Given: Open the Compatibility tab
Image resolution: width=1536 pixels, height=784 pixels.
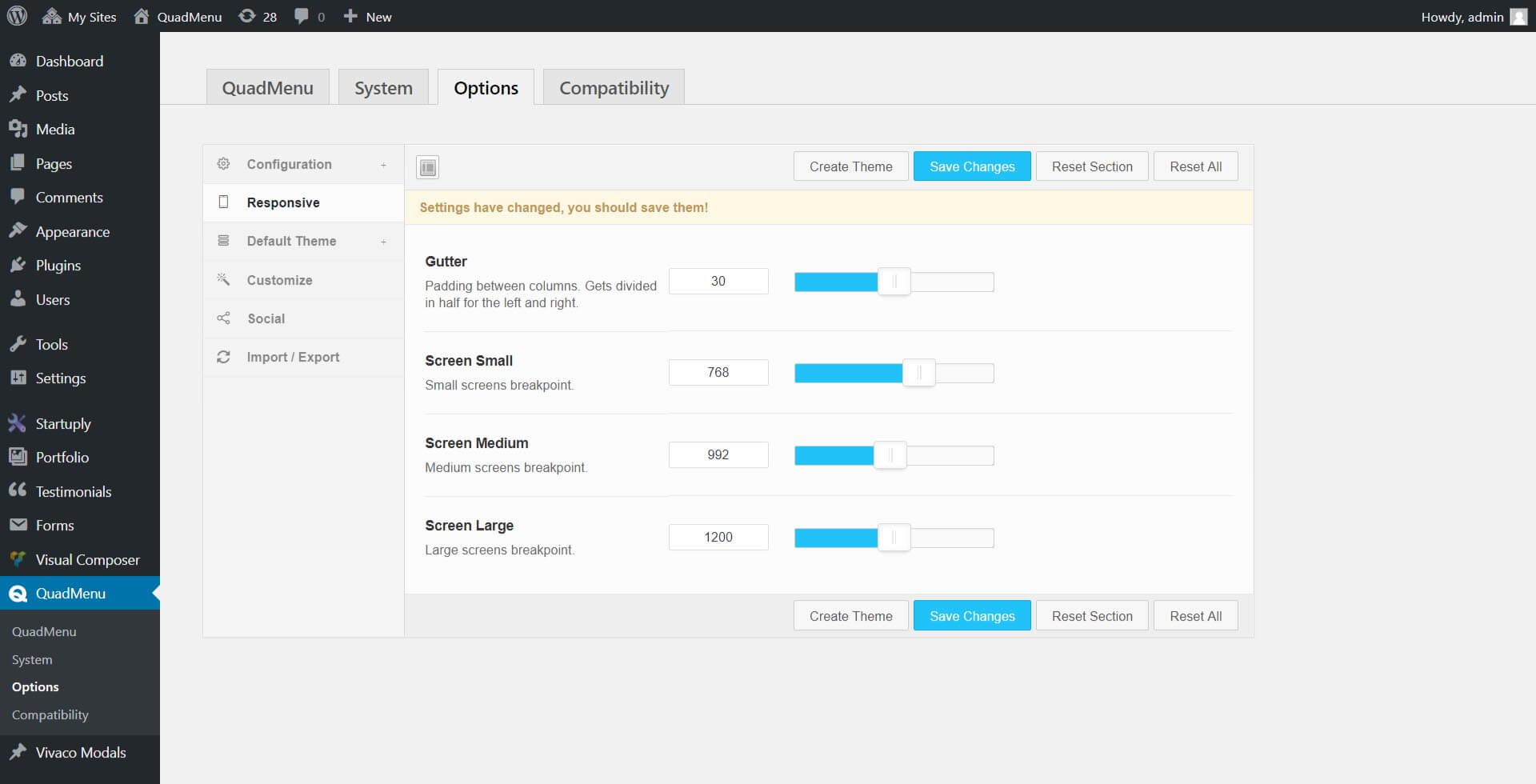Looking at the screenshot, I should click(614, 87).
